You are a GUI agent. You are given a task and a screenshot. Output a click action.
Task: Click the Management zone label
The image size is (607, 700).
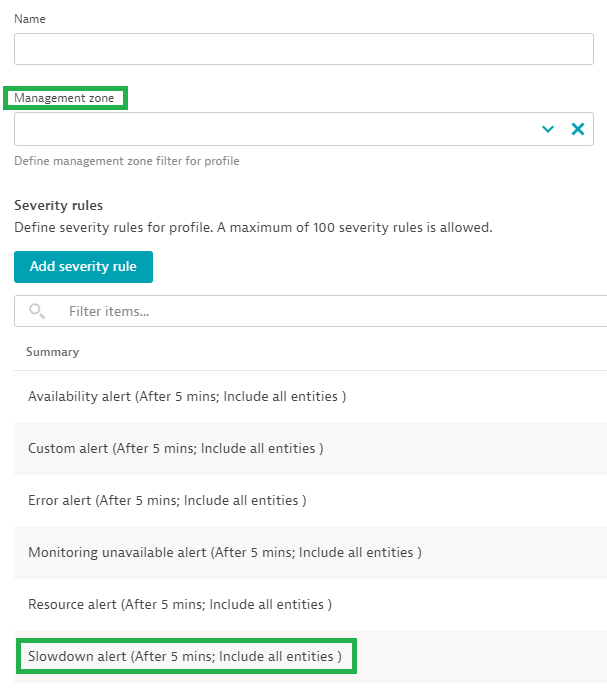[x=64, y=98]
